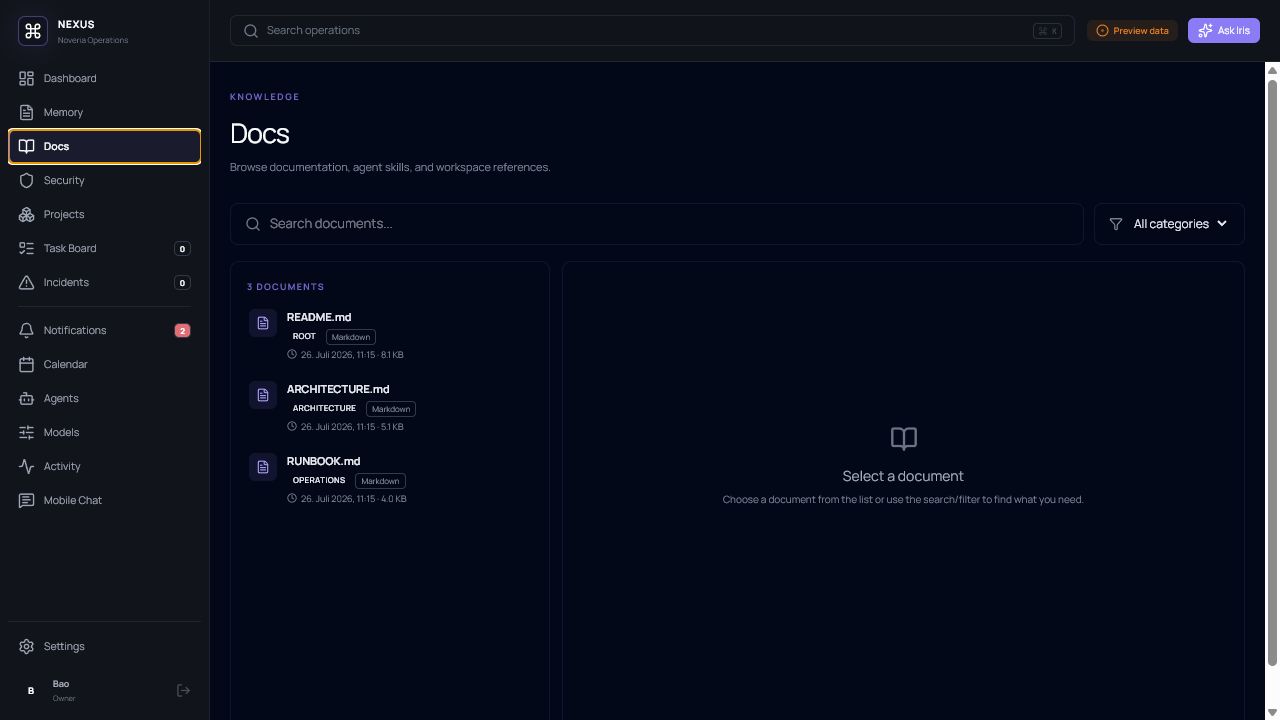Click the Mobile Chat message icon
This screenshot has height=720, width=1280.
[27, 500]
